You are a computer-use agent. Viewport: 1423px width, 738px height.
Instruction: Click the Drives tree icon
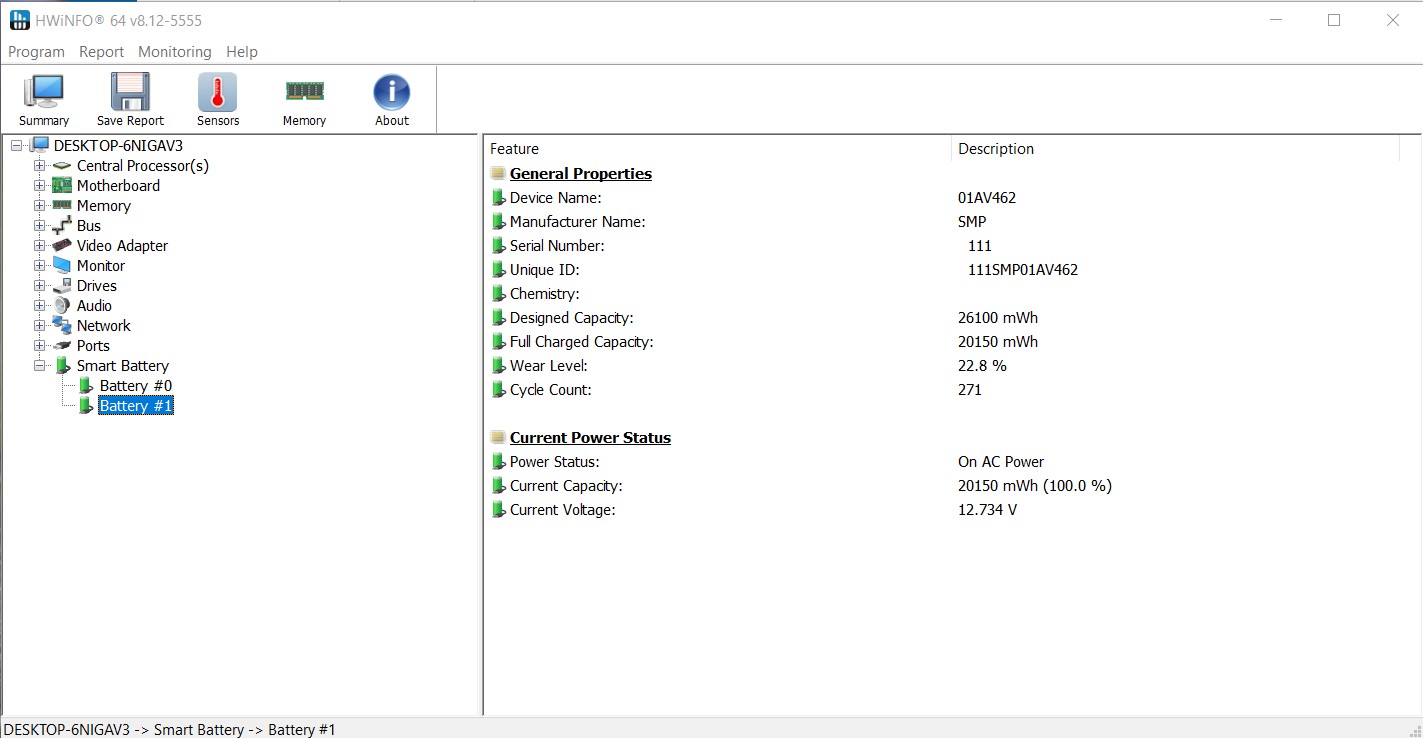tap(62, 286)
